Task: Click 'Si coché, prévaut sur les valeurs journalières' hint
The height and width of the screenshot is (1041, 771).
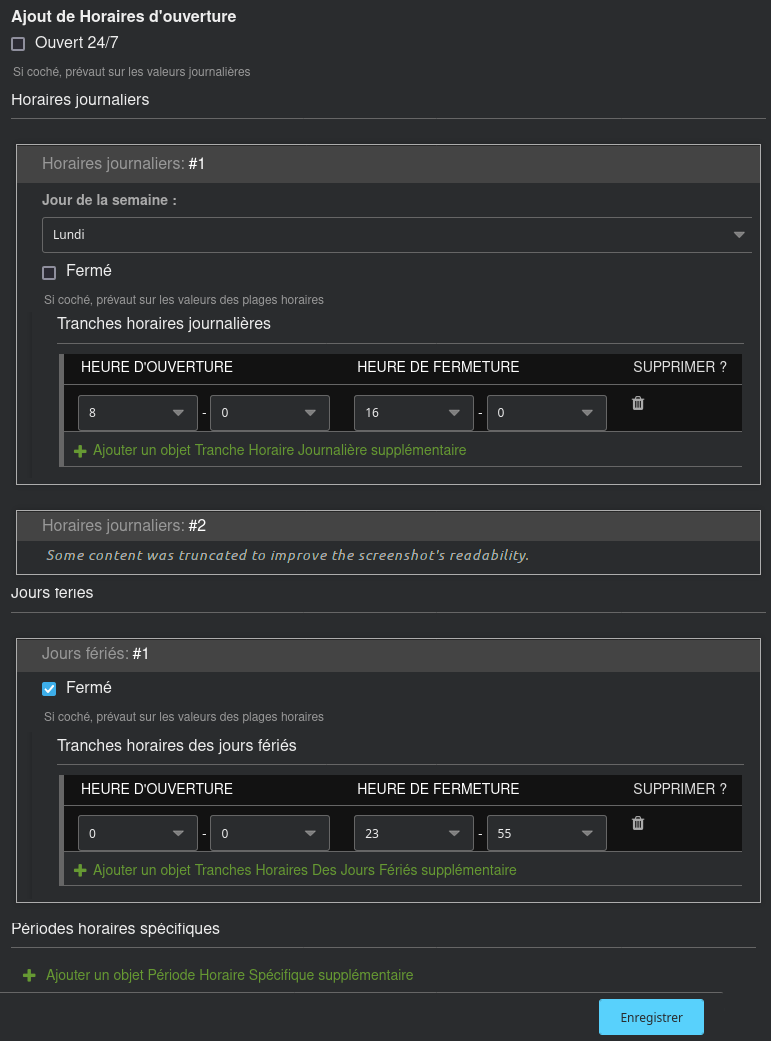Action: click(131, 72)
